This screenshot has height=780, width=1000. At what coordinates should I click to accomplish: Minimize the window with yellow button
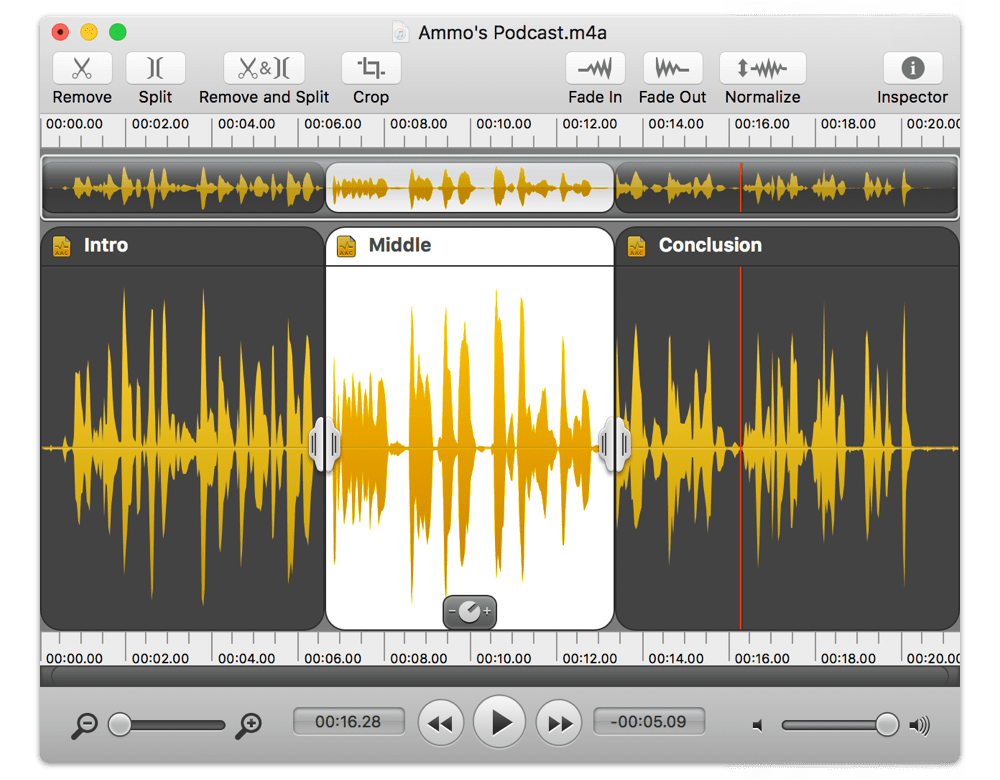89,32
